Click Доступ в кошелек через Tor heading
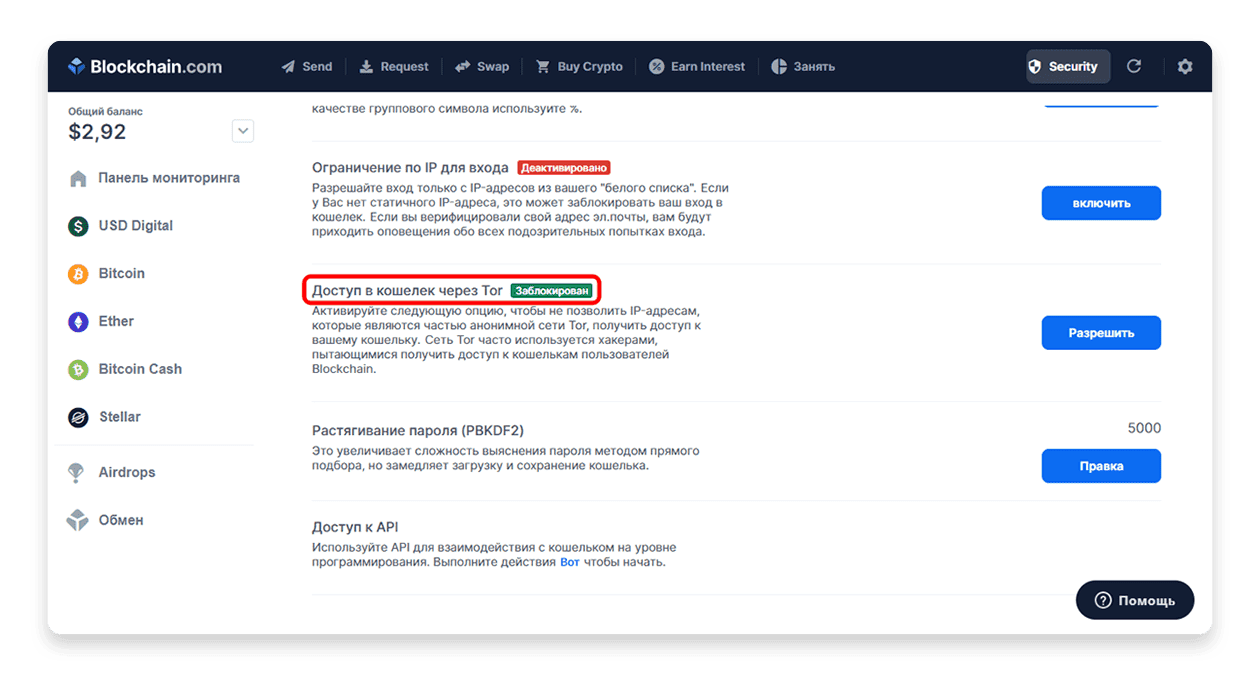1260x675 pixels. click(x=407, y=291)
